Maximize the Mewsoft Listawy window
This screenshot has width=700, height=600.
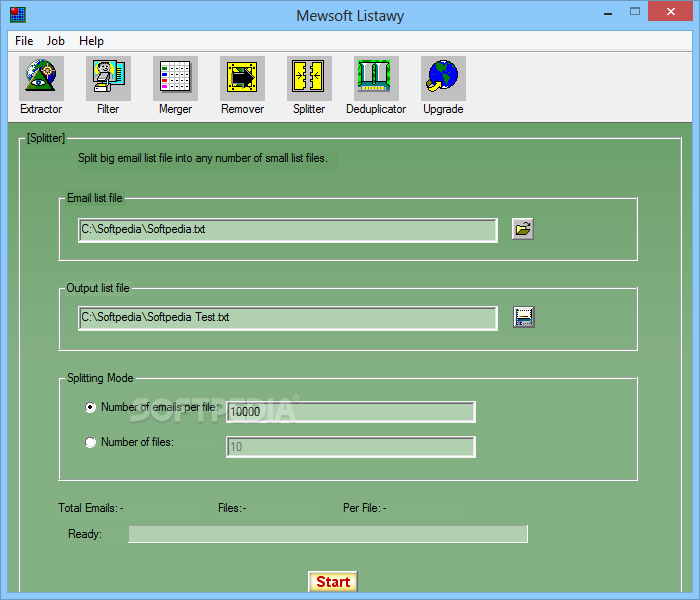pos(635,12)
